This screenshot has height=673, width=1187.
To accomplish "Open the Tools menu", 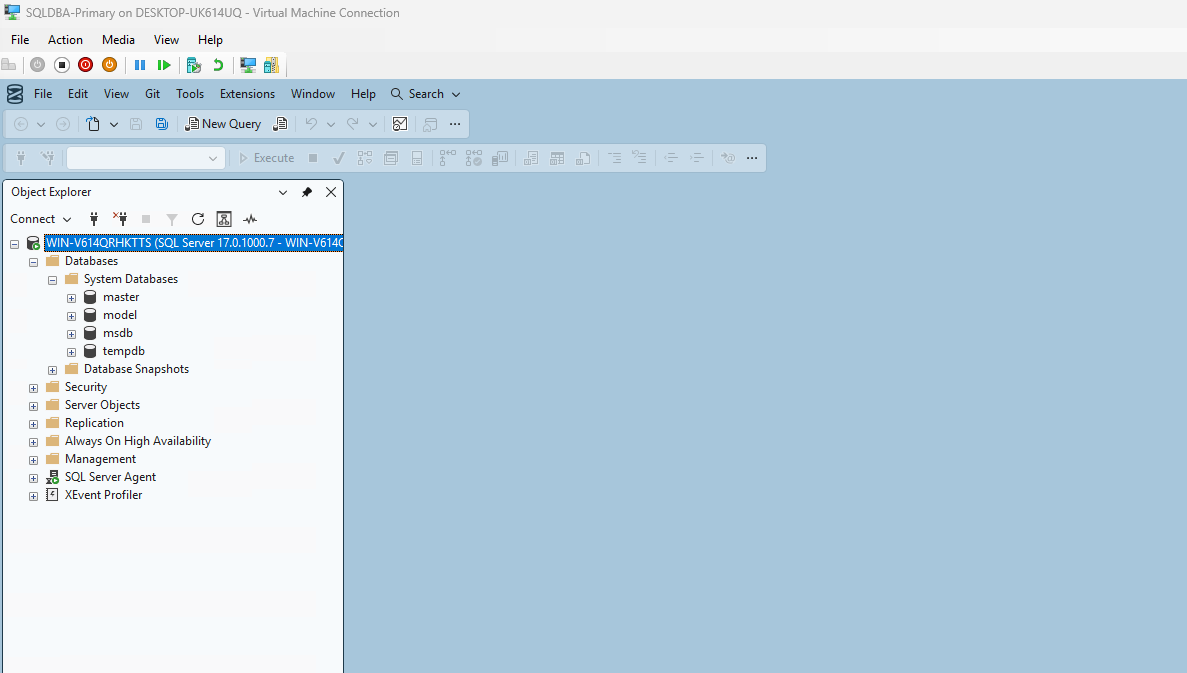I will click(x=190, y=94).
